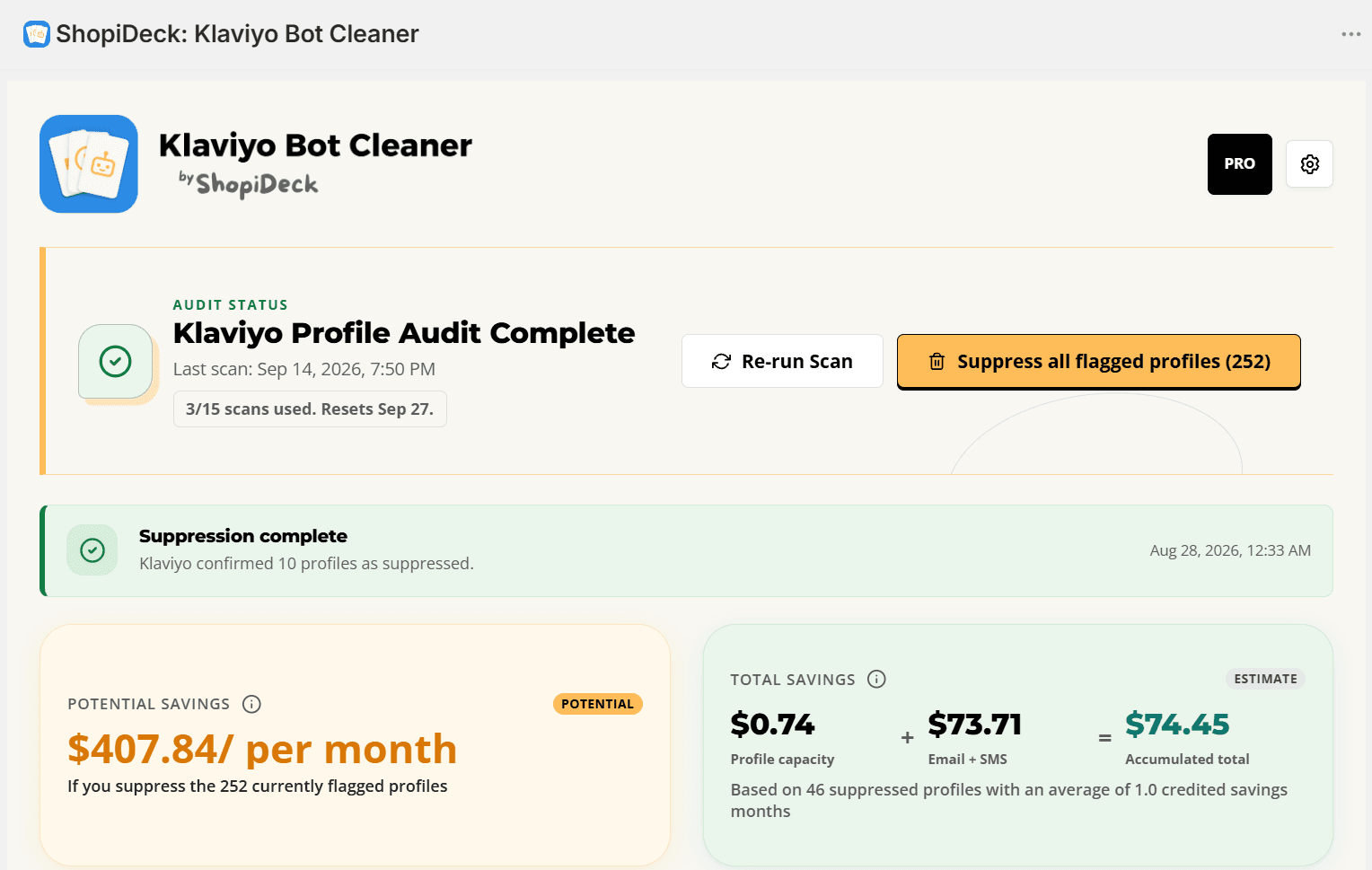
Task: Open the three-dot more options menu
Action: [x=1350, y=34]
